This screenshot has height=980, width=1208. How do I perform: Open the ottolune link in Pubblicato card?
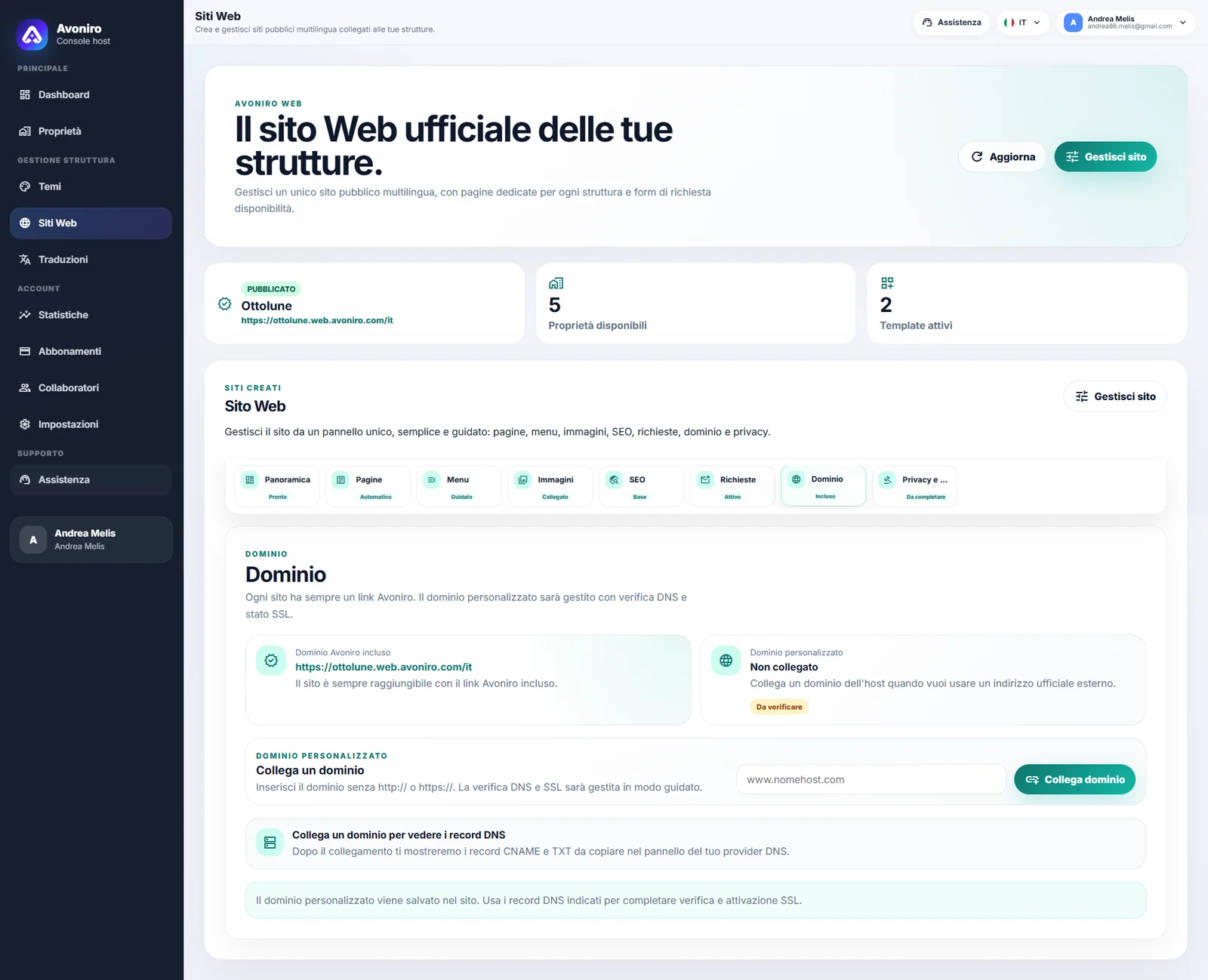pos(317,320)
